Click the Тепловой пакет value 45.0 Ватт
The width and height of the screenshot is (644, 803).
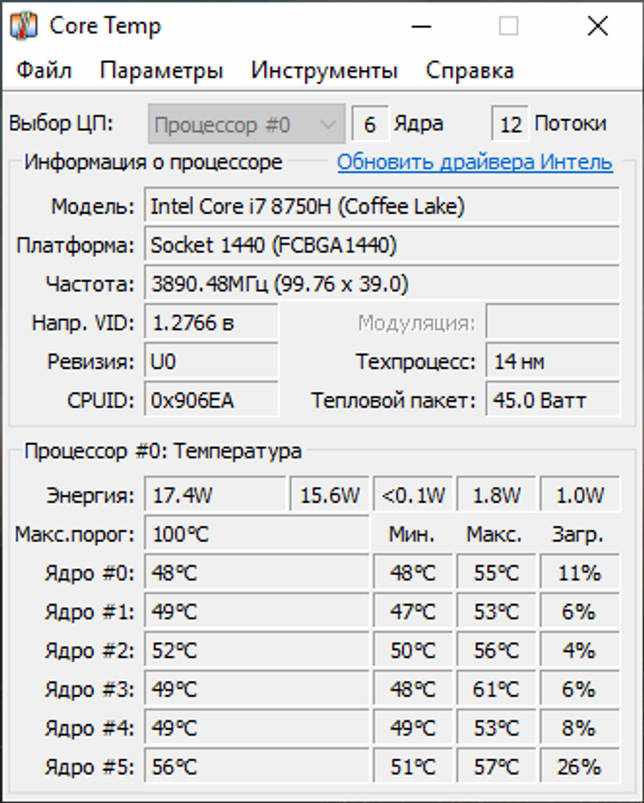tap(552, 400)
